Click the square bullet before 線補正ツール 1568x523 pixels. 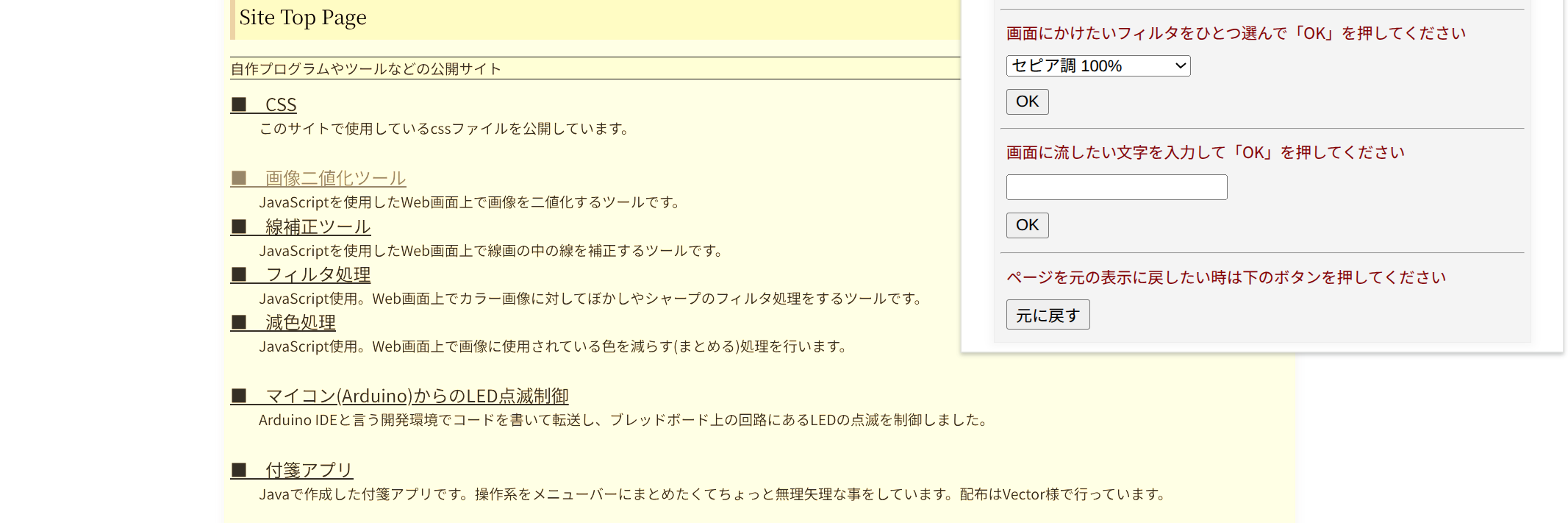click(239, 227)
